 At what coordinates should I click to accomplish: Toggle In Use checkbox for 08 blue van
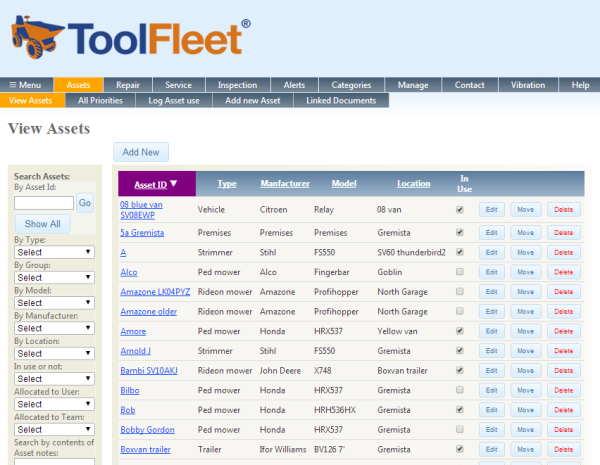coord(460,210)
